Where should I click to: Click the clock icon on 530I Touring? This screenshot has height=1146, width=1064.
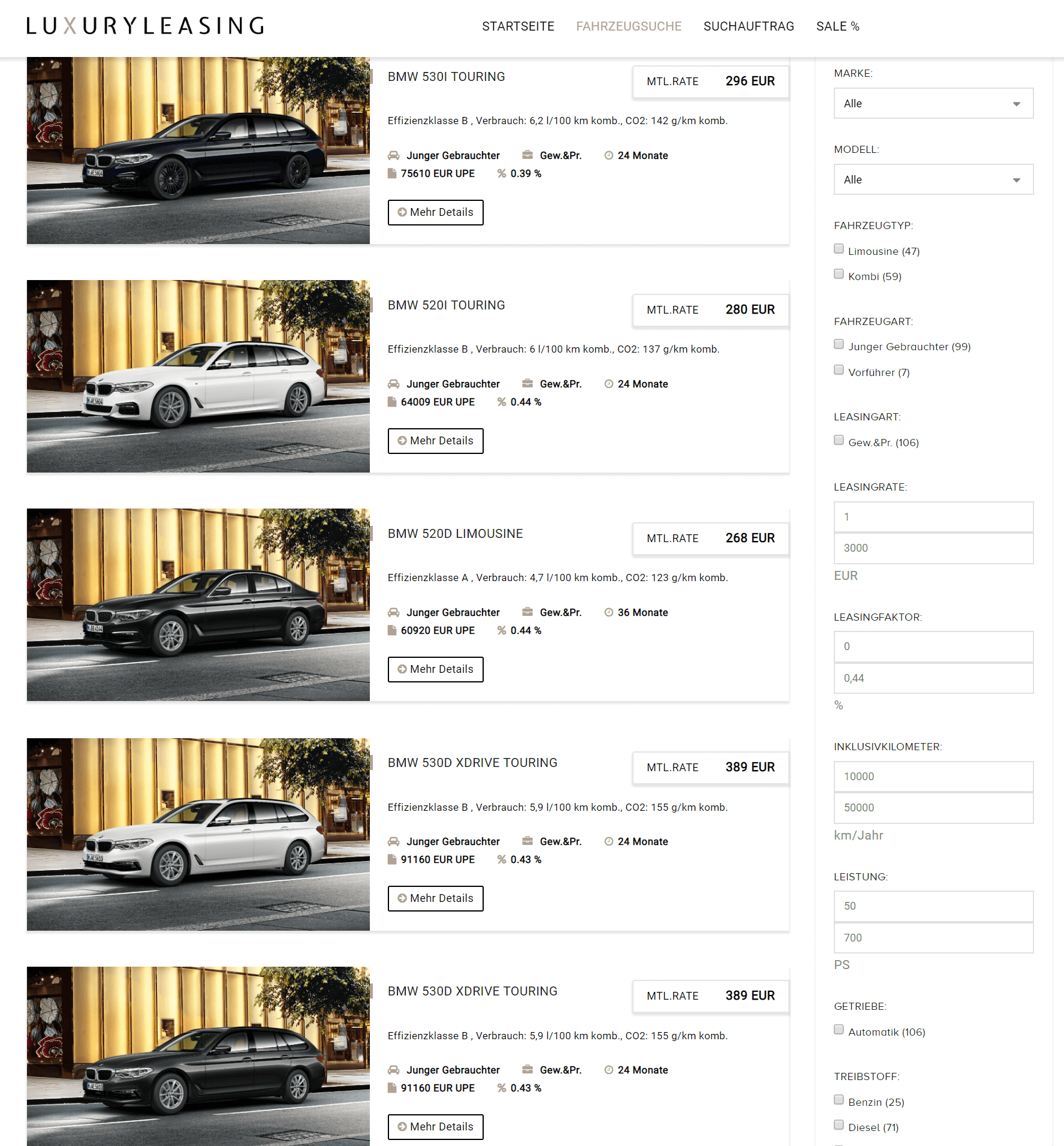pos(608,155)
